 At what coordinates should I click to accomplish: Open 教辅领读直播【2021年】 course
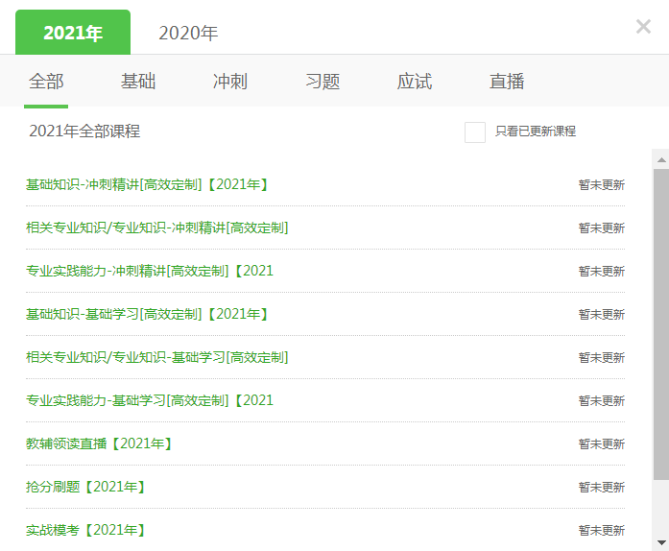click(x=99, y=443)
